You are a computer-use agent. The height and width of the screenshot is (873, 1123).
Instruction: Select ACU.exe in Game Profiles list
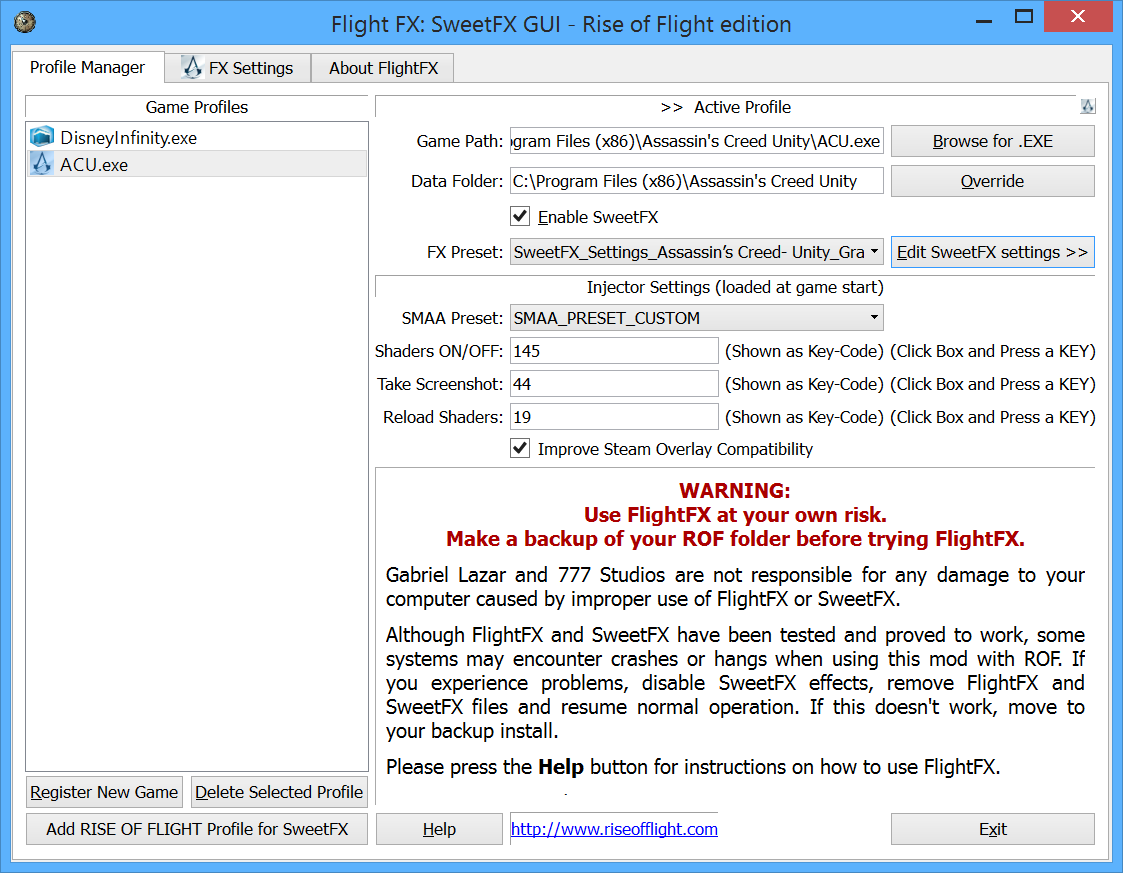click(197, 164)
